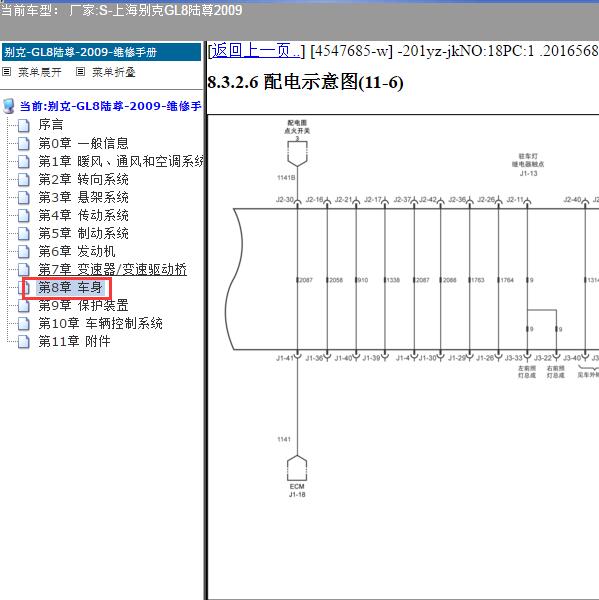Open 第4章 传动系统 chapter

coord(83,215)
